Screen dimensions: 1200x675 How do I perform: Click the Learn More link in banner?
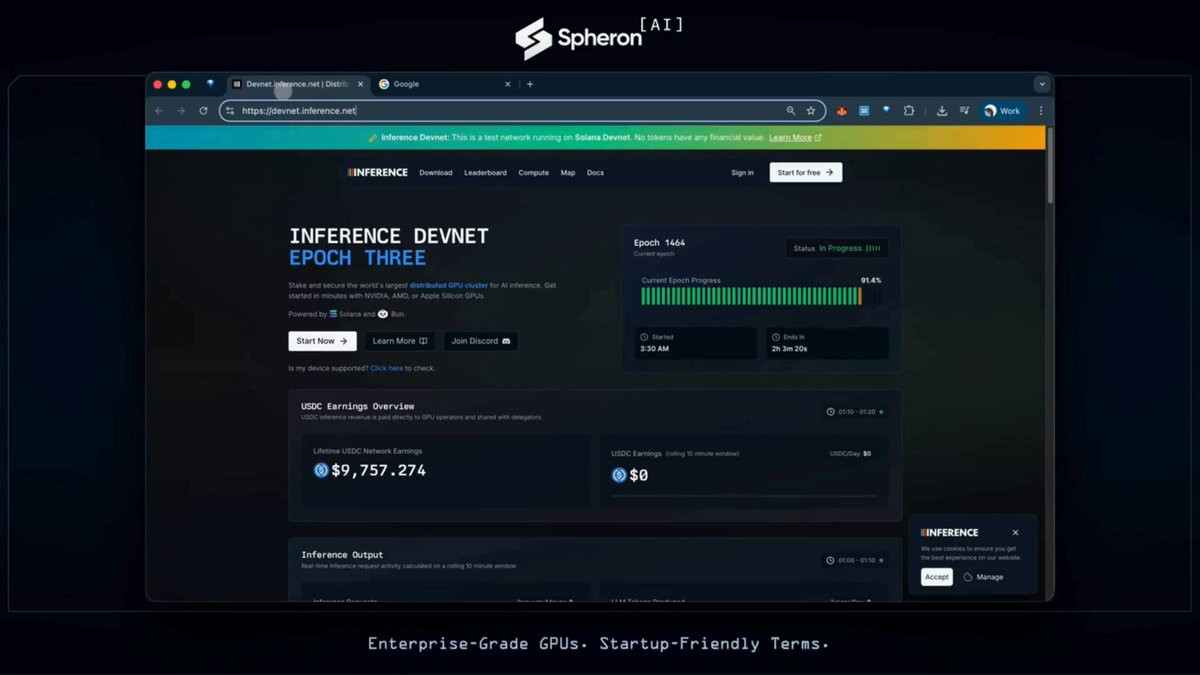pyautogui.click(x=795, y=137)
